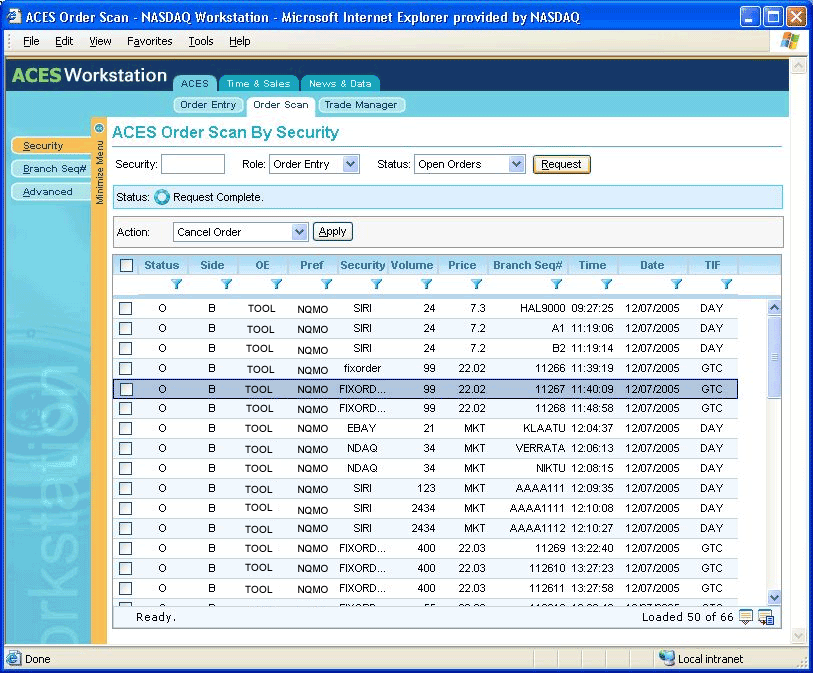The height and width of the screenshot is (673, 813).
Task: Check the box for the A1 order row
Action: point(125,328)
